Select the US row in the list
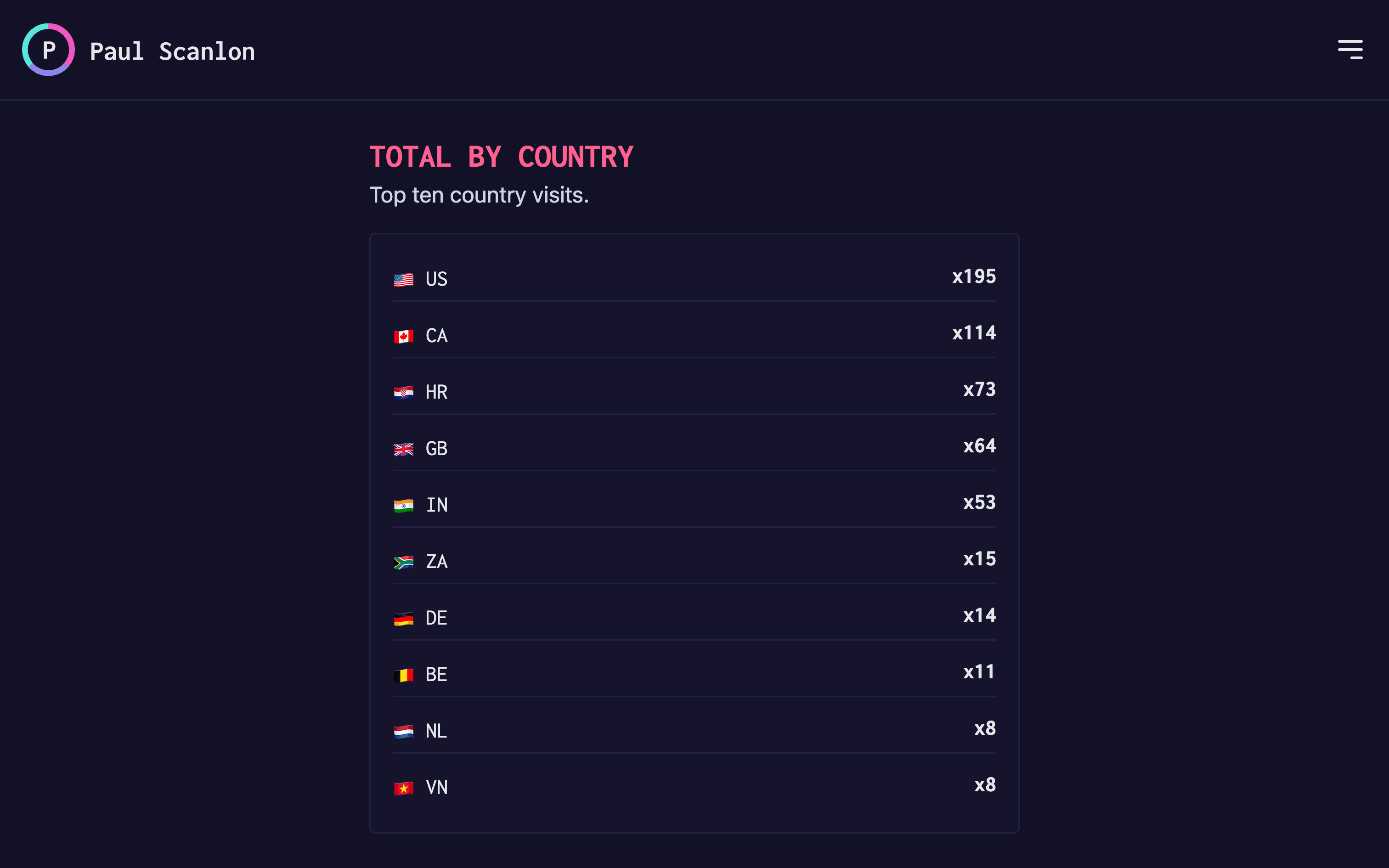The height and width of the screenshot is (868, 1389). [694, 280]
